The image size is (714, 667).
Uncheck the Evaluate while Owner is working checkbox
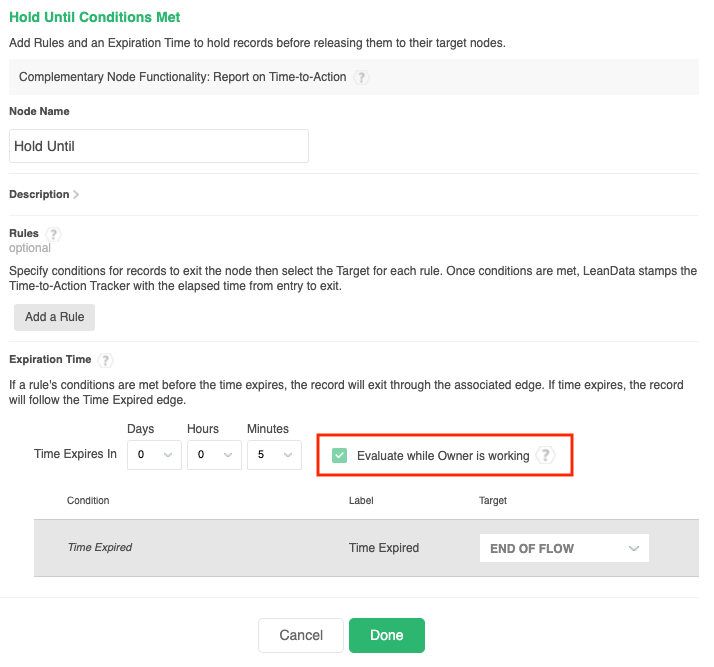pos(340,456)
